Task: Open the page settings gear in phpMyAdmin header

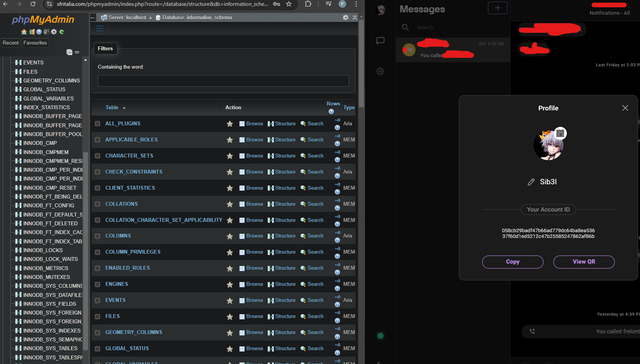Action: pyautogui.click(x=346, y=18)
